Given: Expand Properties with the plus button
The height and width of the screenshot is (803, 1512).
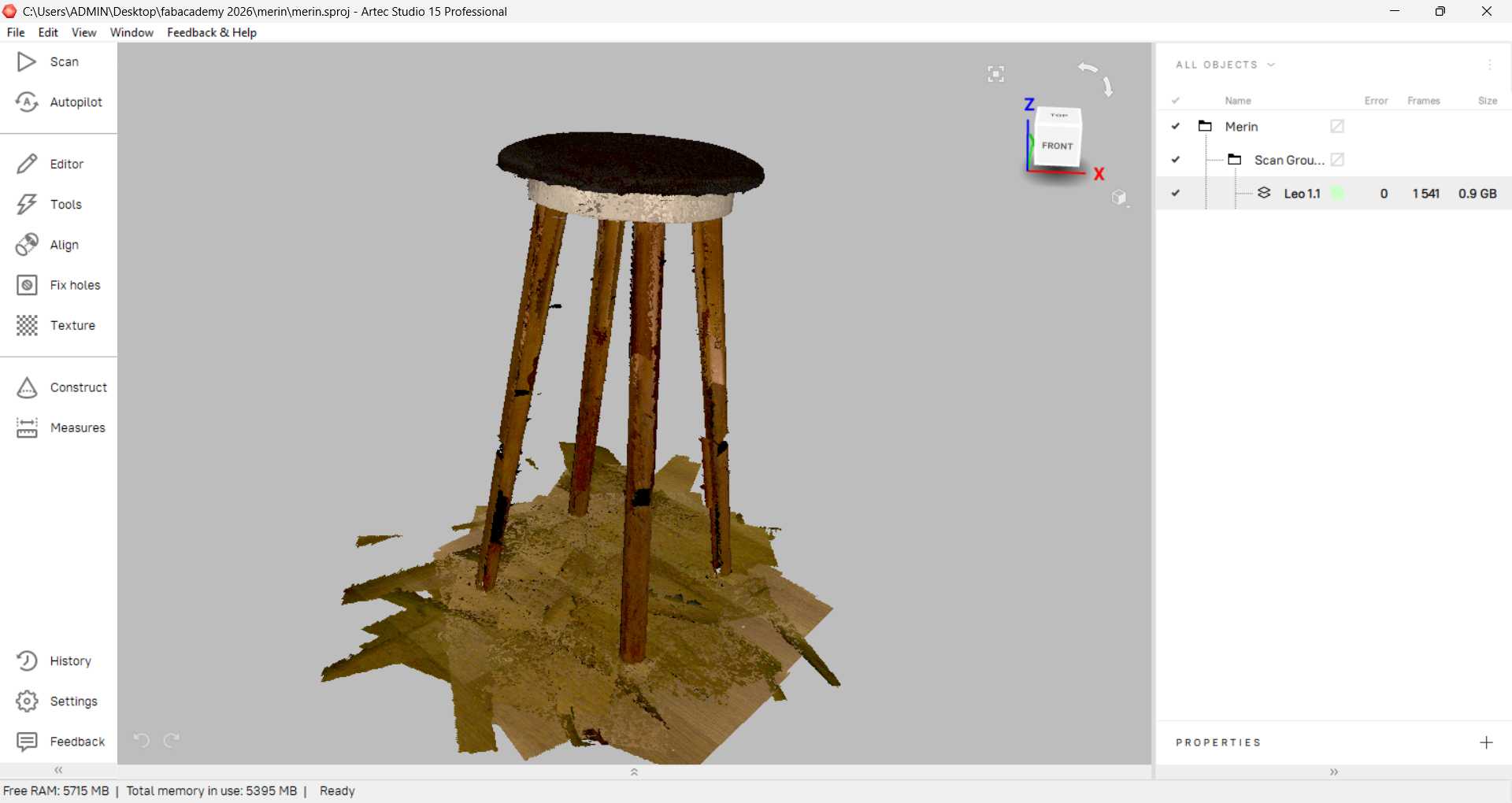Looking at the screenshot, I should pyautogui.click(x=1486, y=742).
